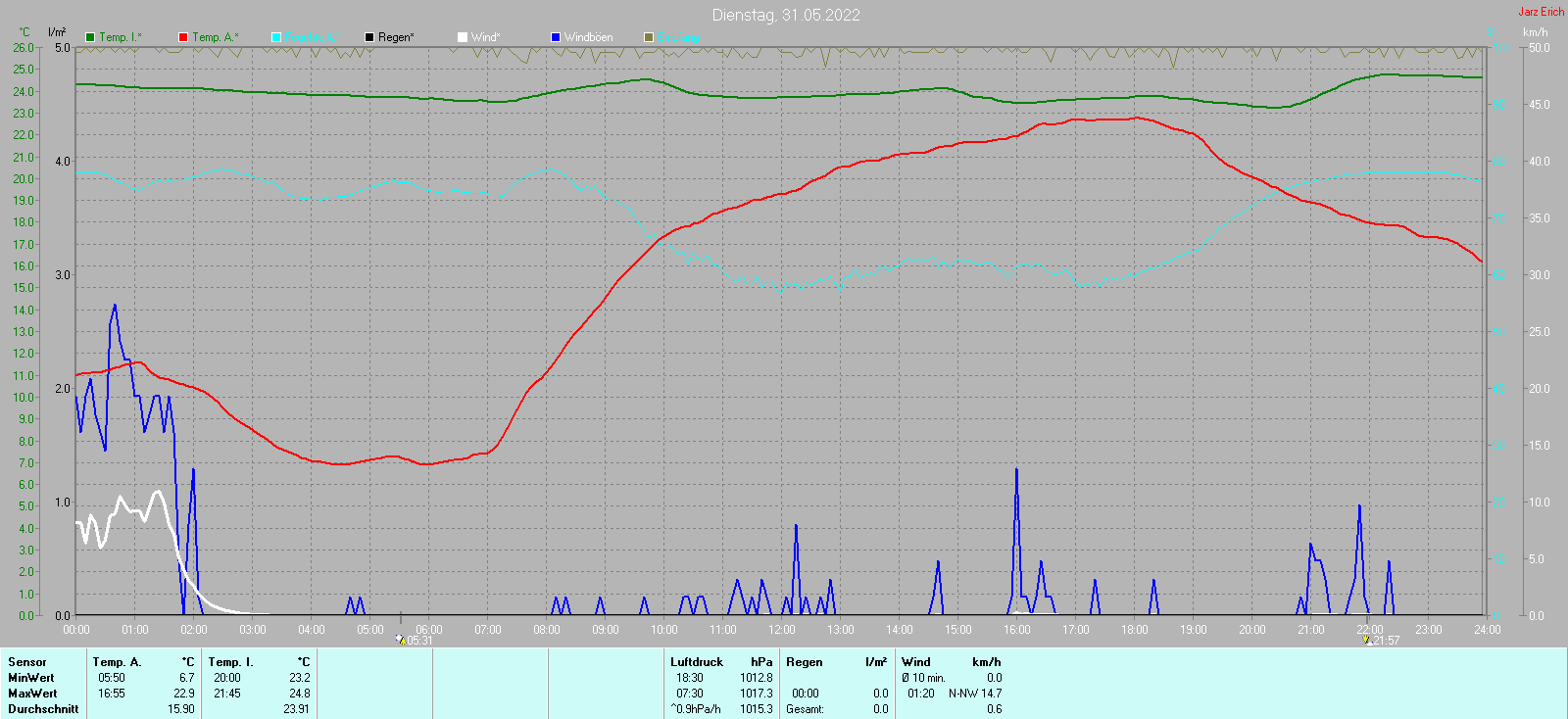Click the 'Regen' table column header
The image size is (1568, 719).
[805, 662]
